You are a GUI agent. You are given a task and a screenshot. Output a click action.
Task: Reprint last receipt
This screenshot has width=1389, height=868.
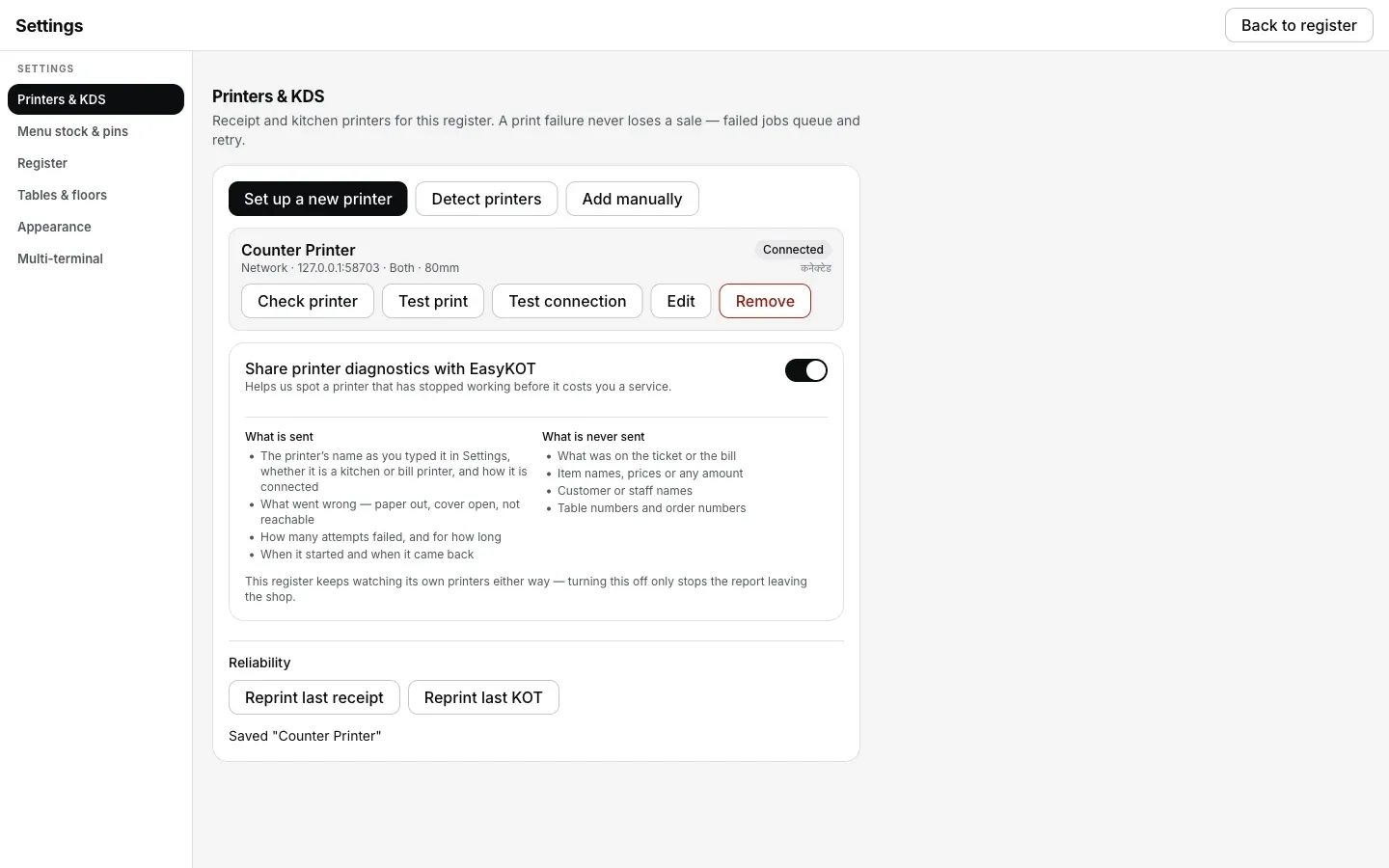click(314, 697)
